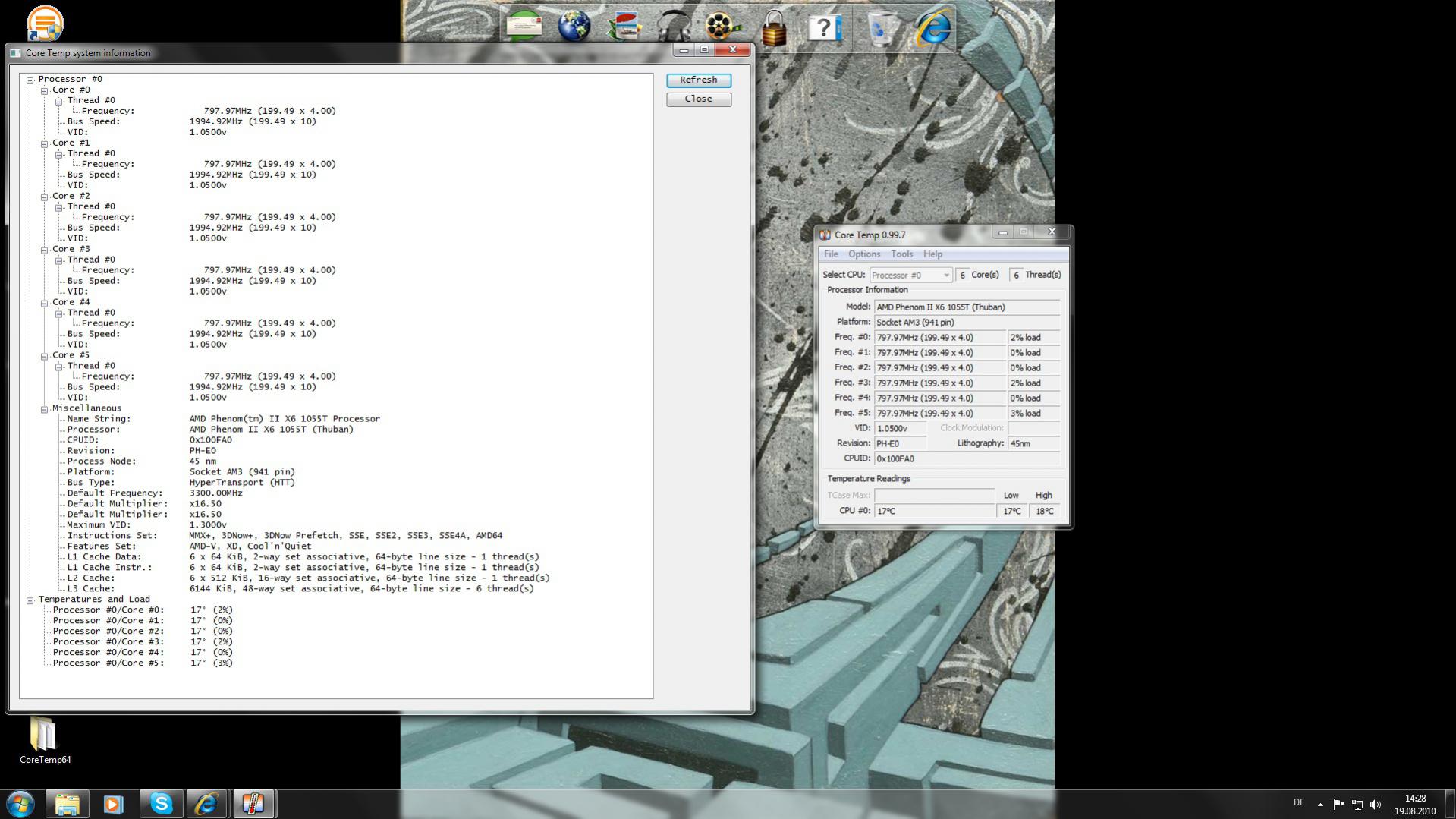Collapse the Core #2 tree node
The height and width of the screenshot is (819, 1456).
45,197
